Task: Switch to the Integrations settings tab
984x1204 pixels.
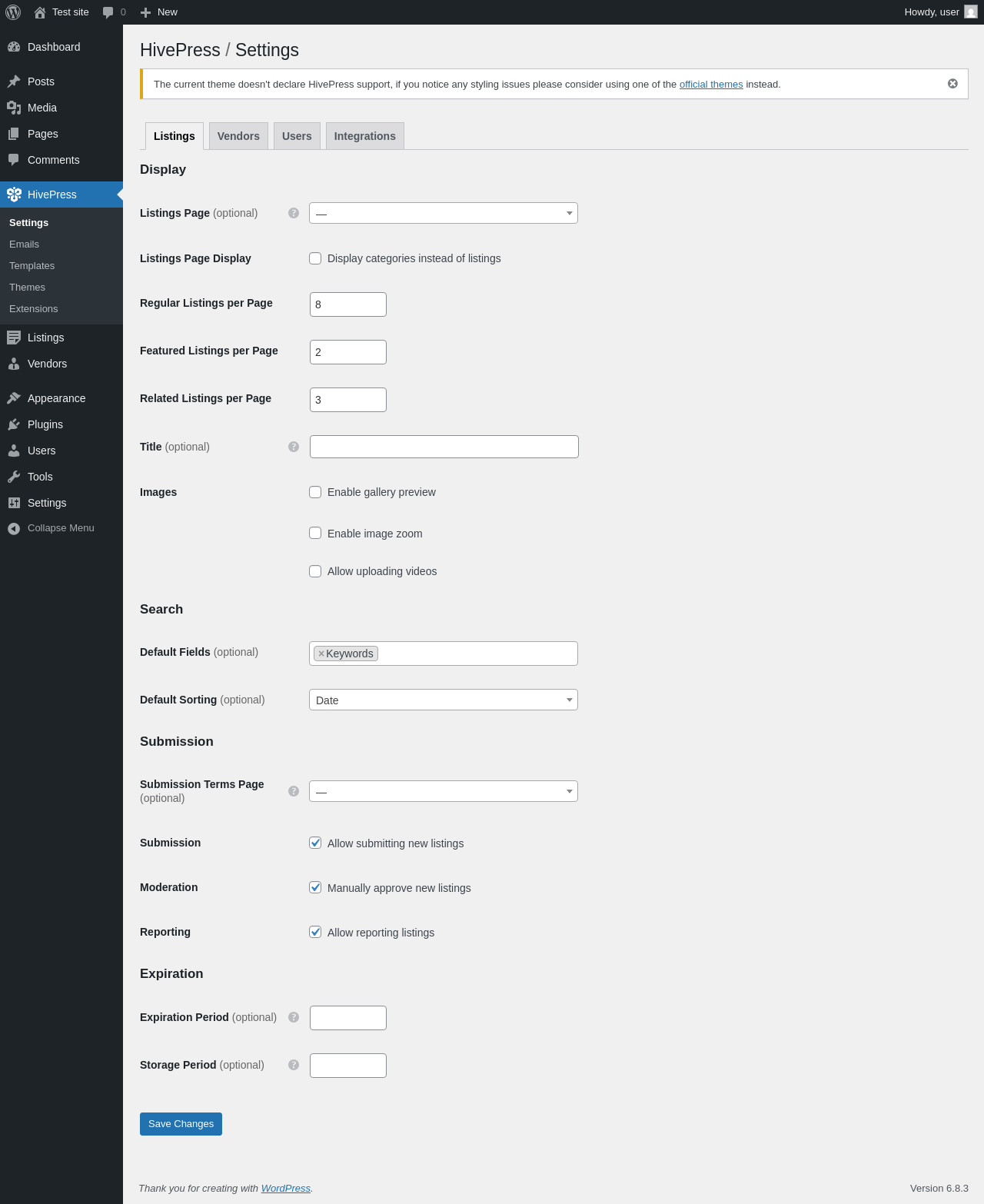Action: pyautogui.click(x=365, y=136)
